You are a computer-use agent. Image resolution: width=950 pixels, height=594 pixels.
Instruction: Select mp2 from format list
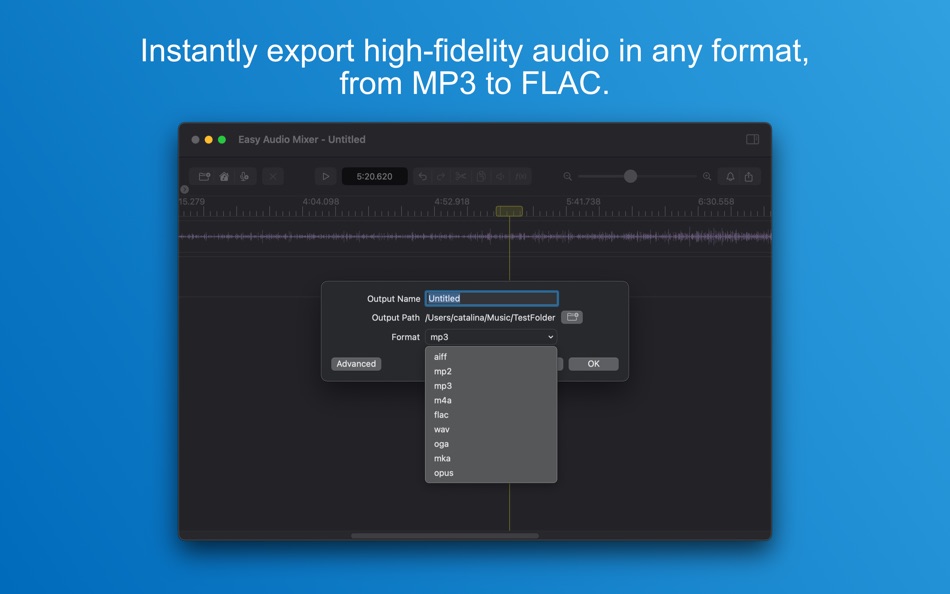(491, 371)
